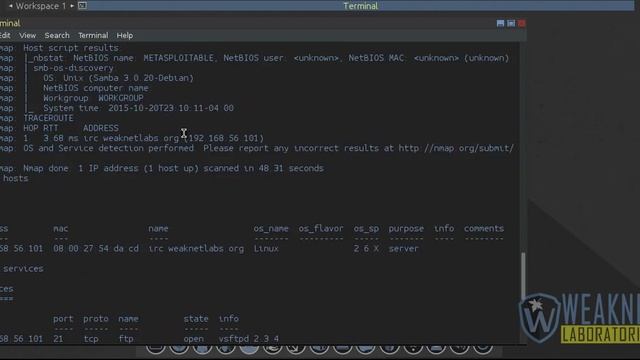Open the Search menu

[x=57, y=36]
